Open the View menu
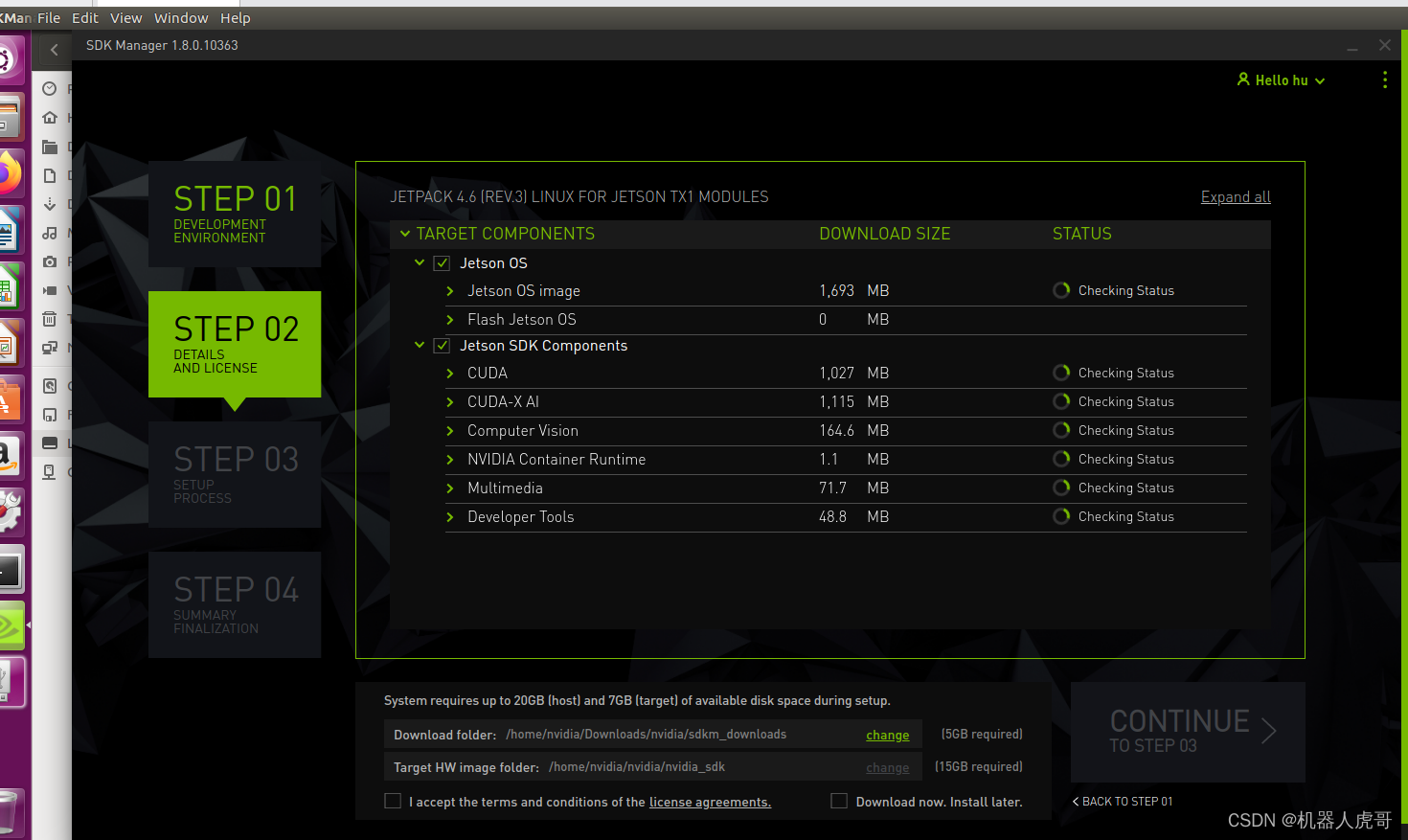This screenshot has width=1408, height=840. click(125, 17)
